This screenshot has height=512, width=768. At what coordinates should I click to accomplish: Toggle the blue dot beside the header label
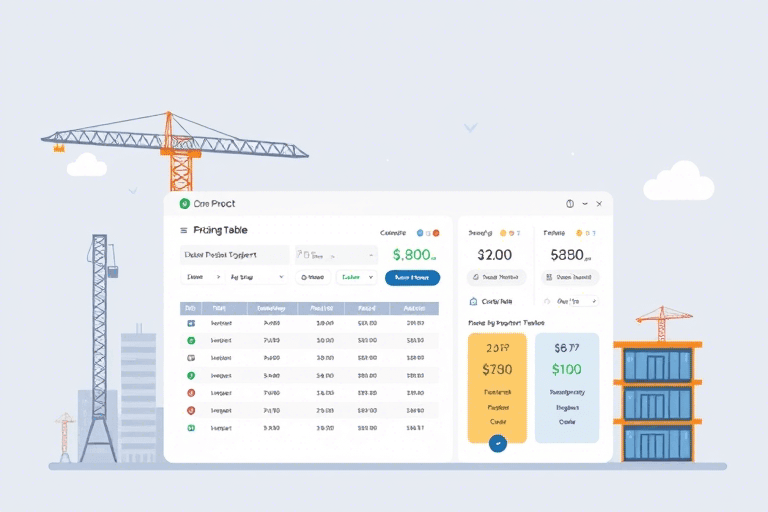click(420, 233)
